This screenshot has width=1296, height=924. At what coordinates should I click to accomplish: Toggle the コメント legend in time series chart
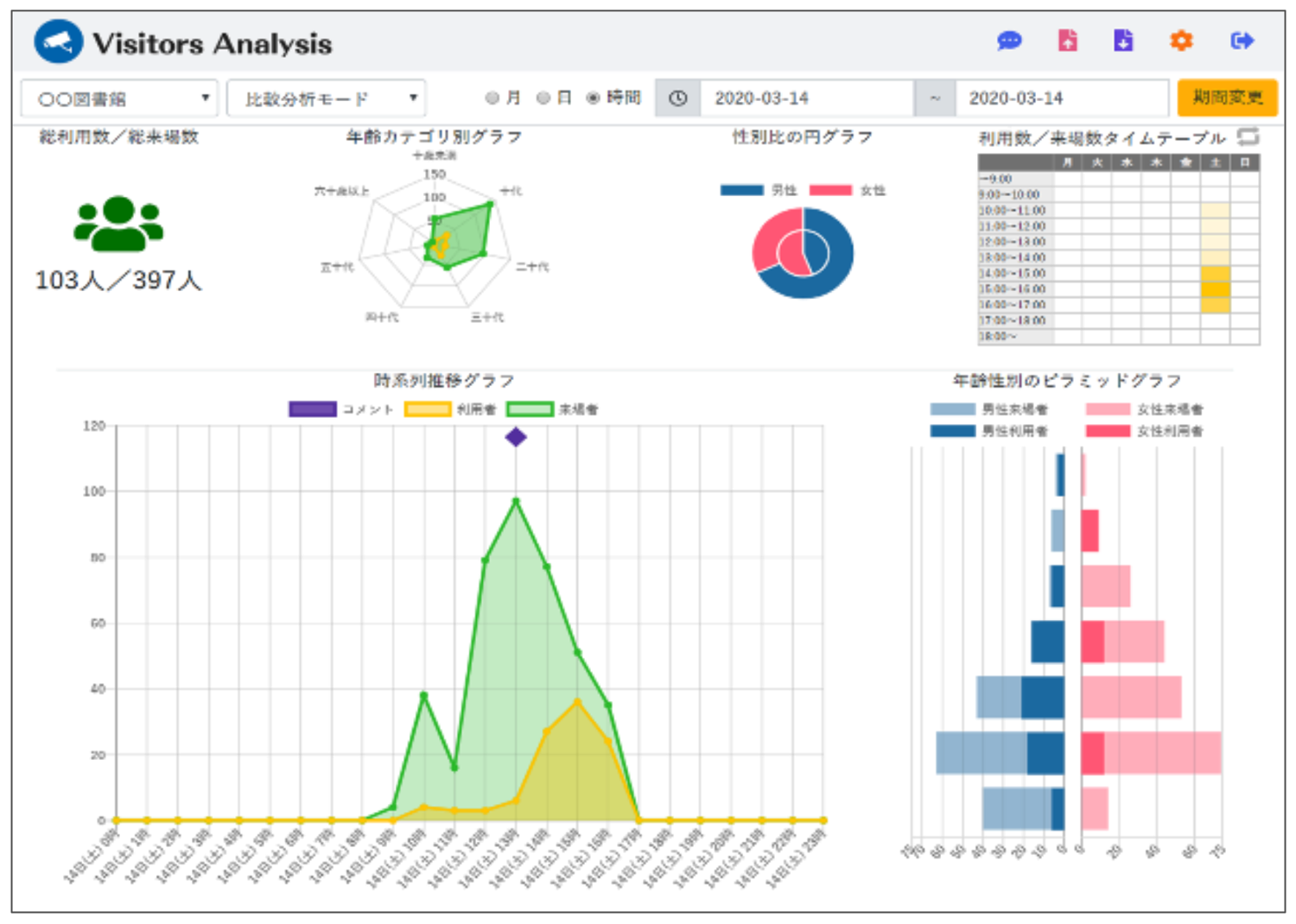340,409
